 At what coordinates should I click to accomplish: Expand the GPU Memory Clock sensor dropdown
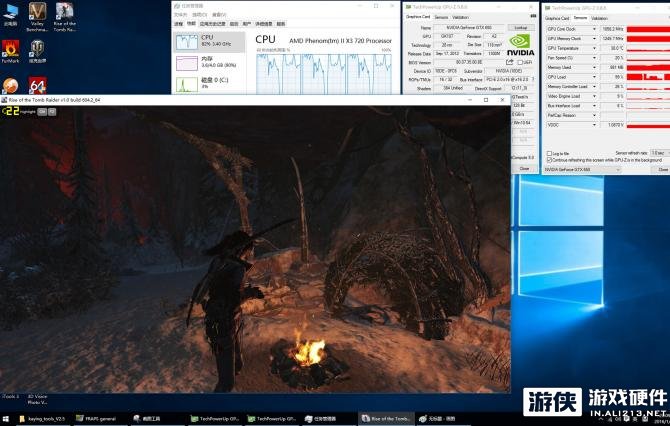594,39
